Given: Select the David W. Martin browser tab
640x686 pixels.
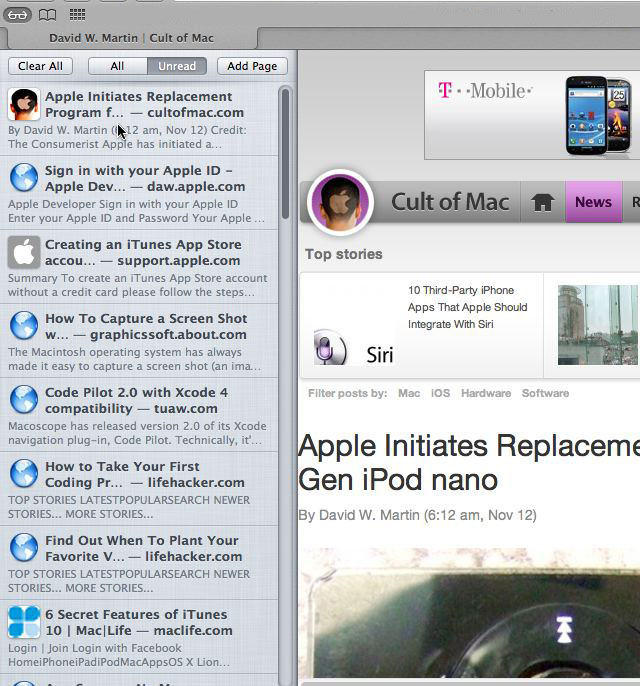Looking at the screenshot, I should (x=132, y=38).
